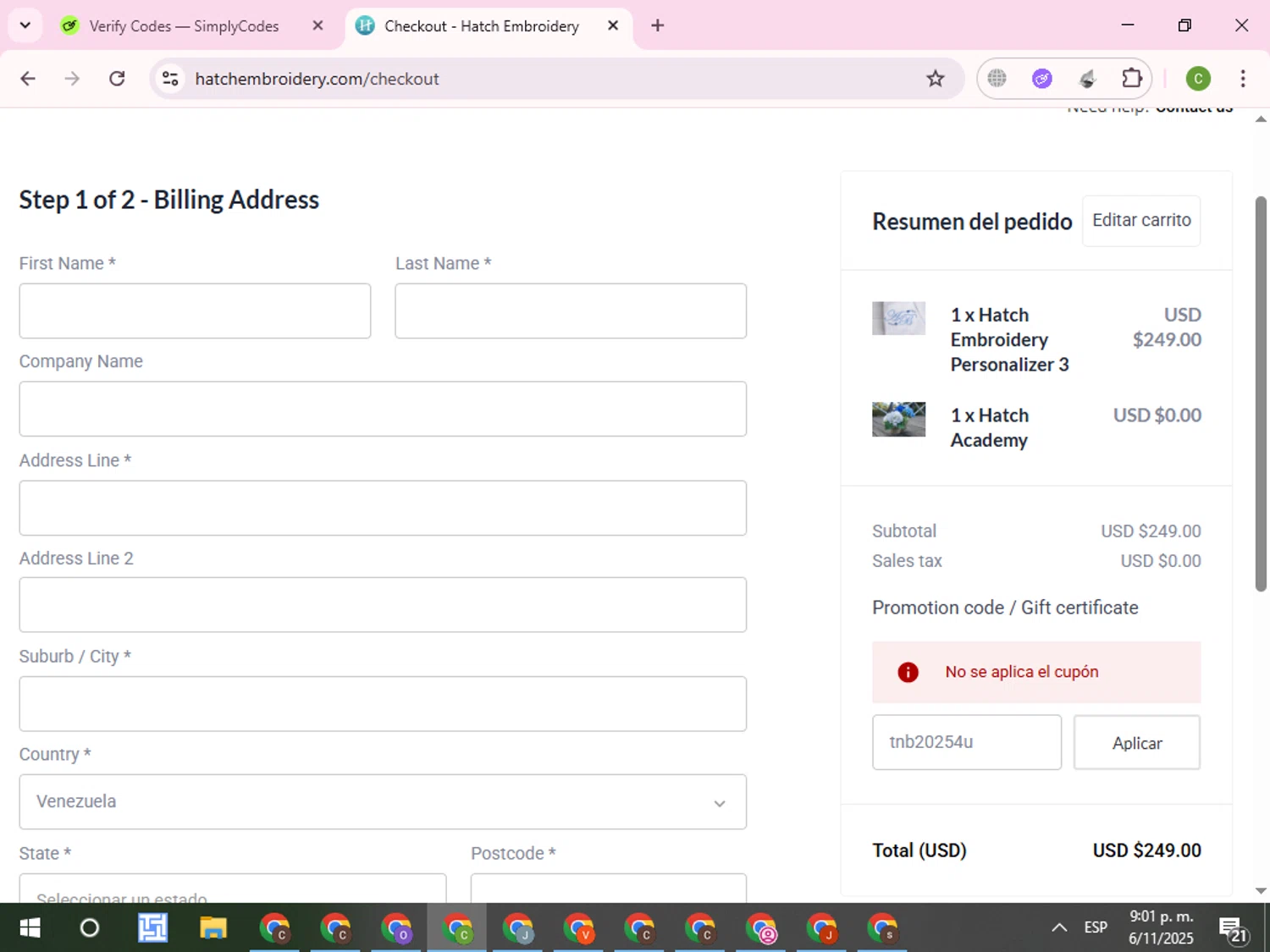
Task: Open the green C profile avatar
Action: point(1198,79)
